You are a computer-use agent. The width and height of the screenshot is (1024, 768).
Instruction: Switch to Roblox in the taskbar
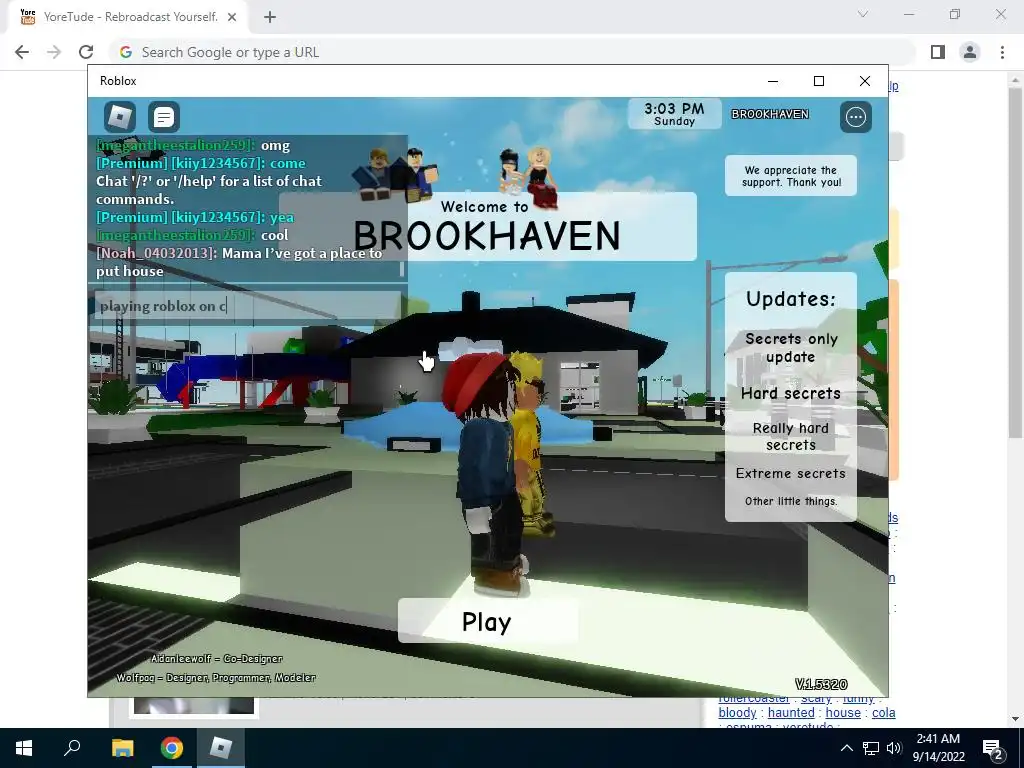click(221, 748)
